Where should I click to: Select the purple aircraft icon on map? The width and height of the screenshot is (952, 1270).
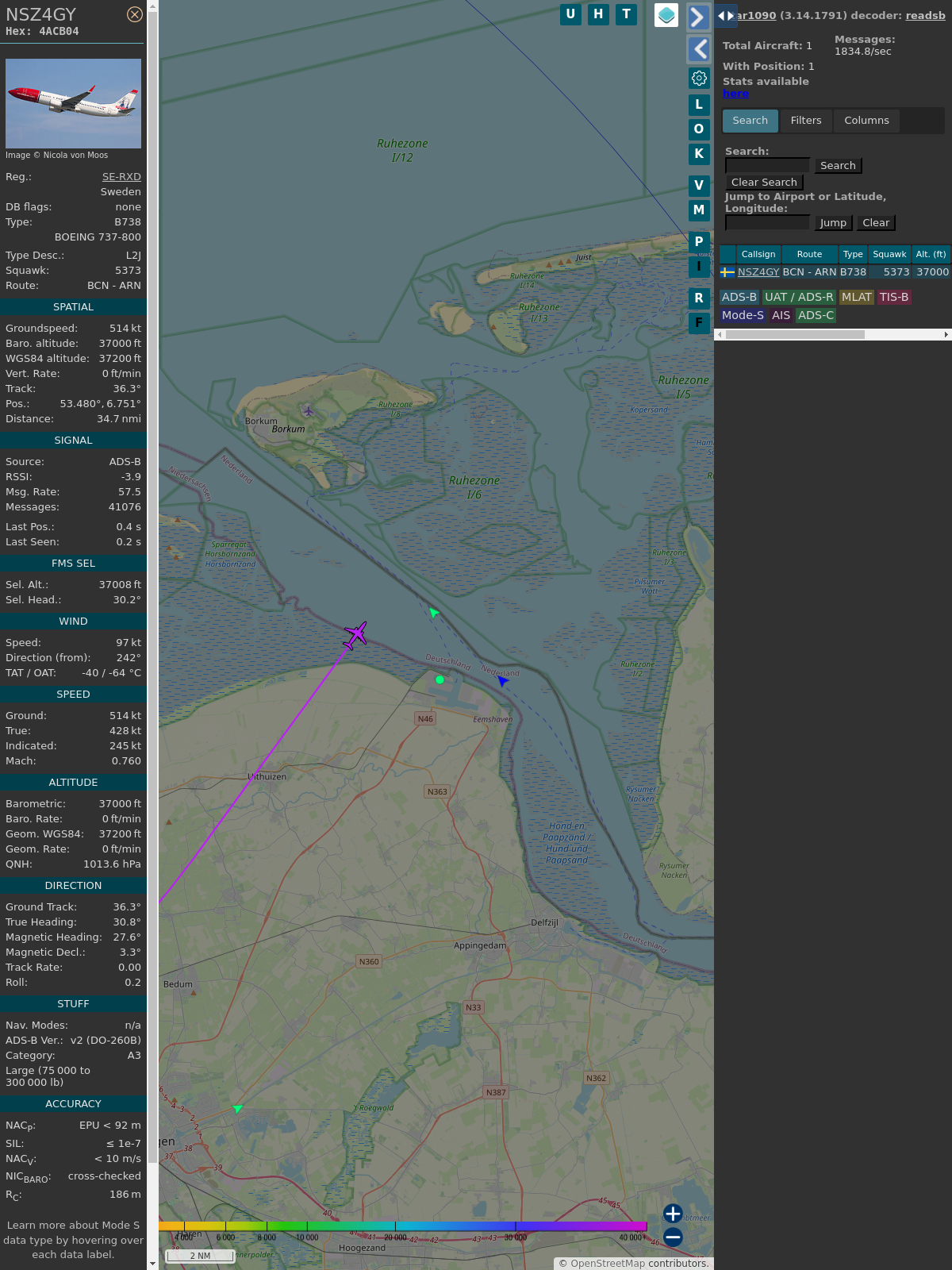[355, 635]
